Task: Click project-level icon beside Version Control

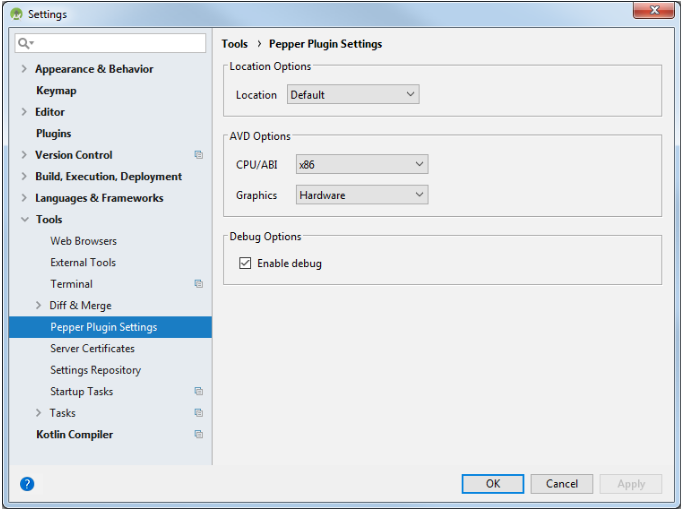Action: tap(198, 155)
